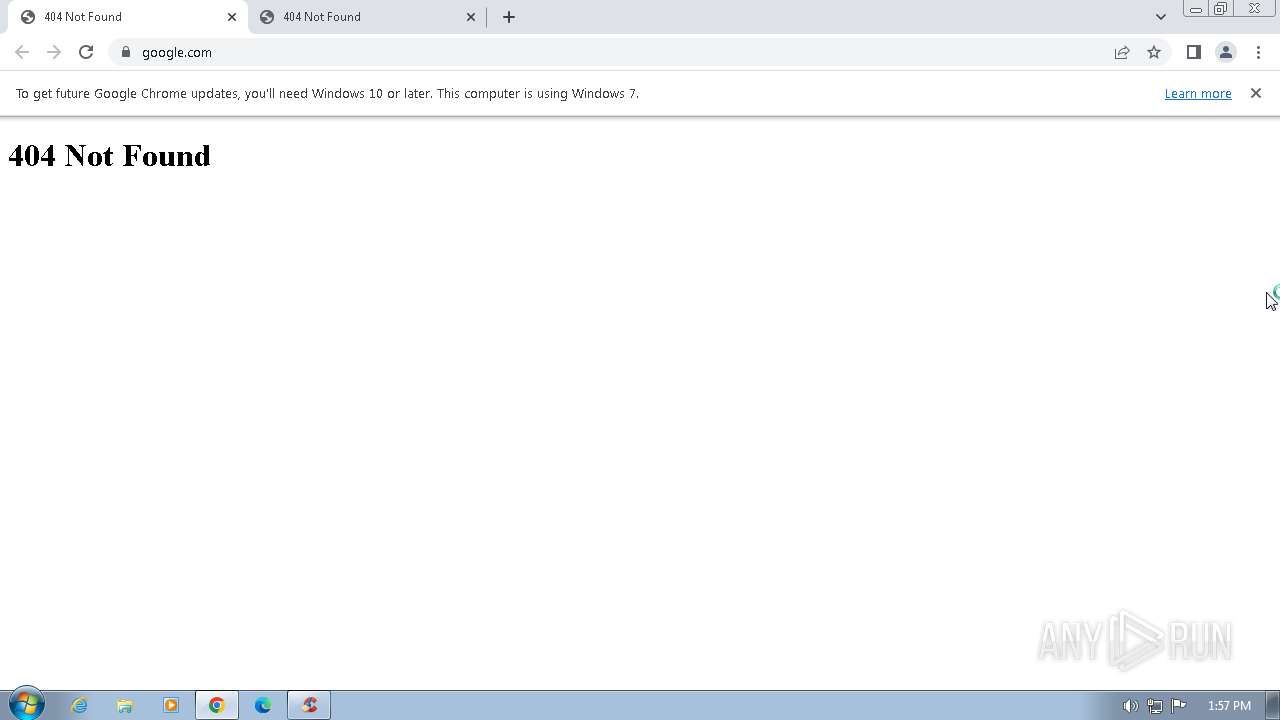
Task: Open Action Center flag icon
Action: click(x=1179, y=706)
